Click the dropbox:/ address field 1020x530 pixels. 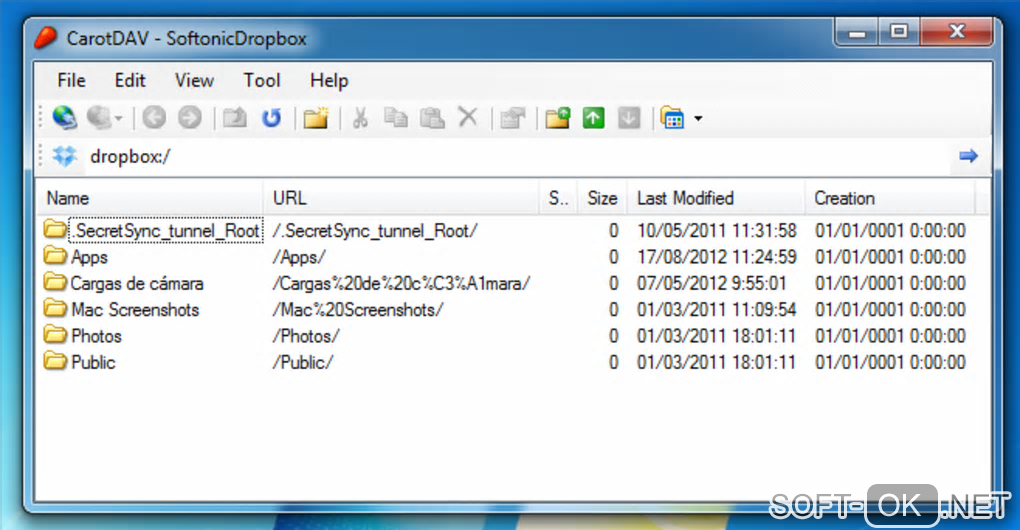(517, 156)
